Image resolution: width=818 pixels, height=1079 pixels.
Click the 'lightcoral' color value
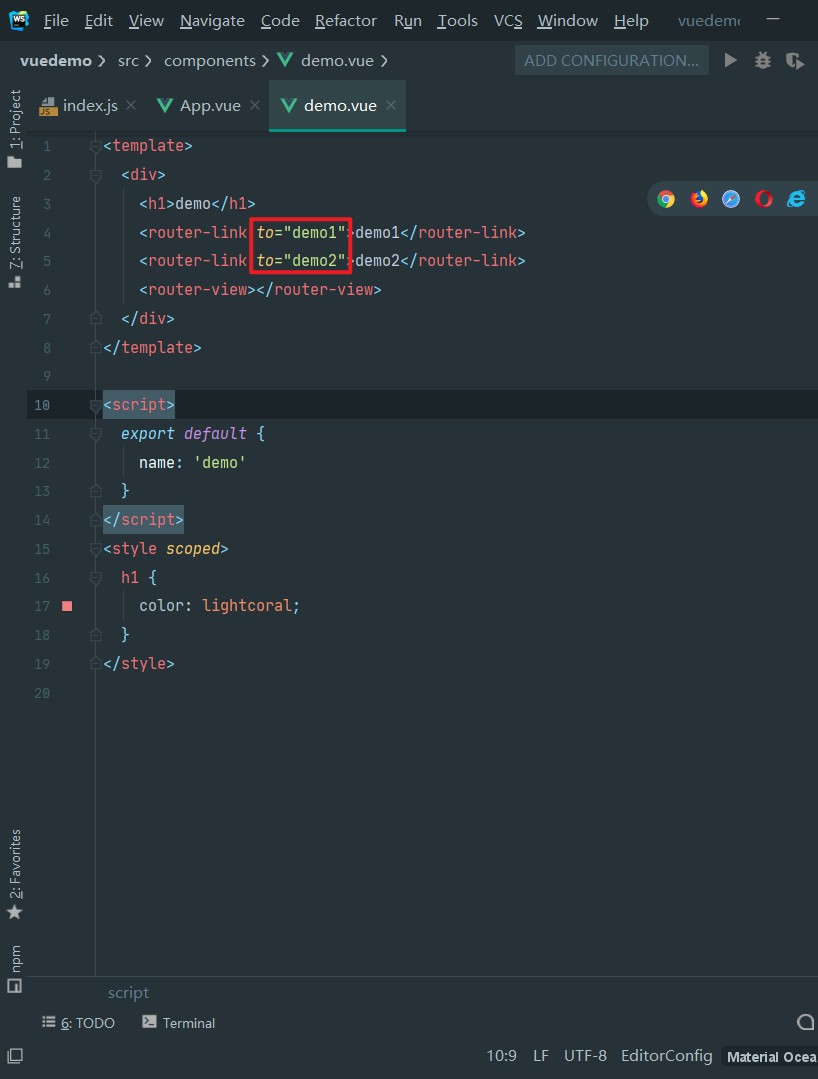click(246, 606)
